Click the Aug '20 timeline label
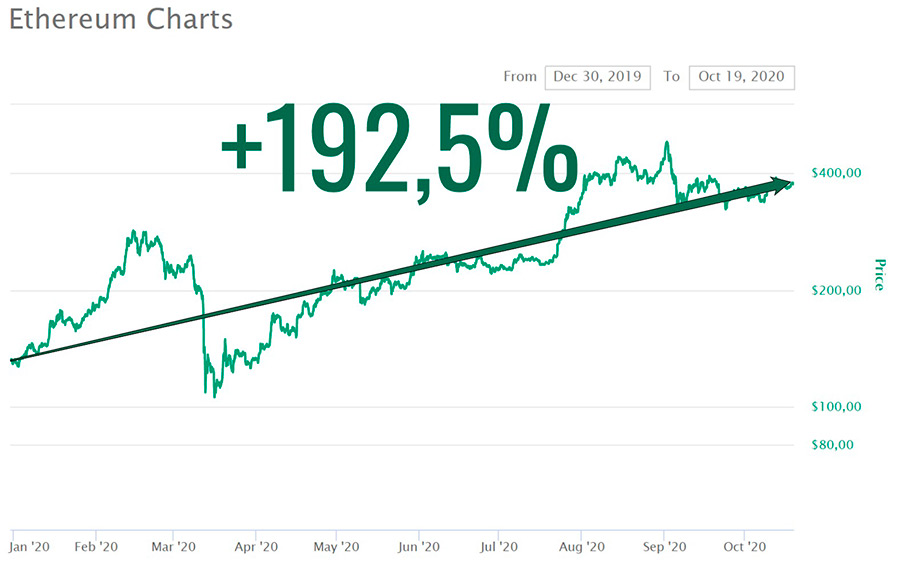The image size is (900, 561). coord(581,547)
